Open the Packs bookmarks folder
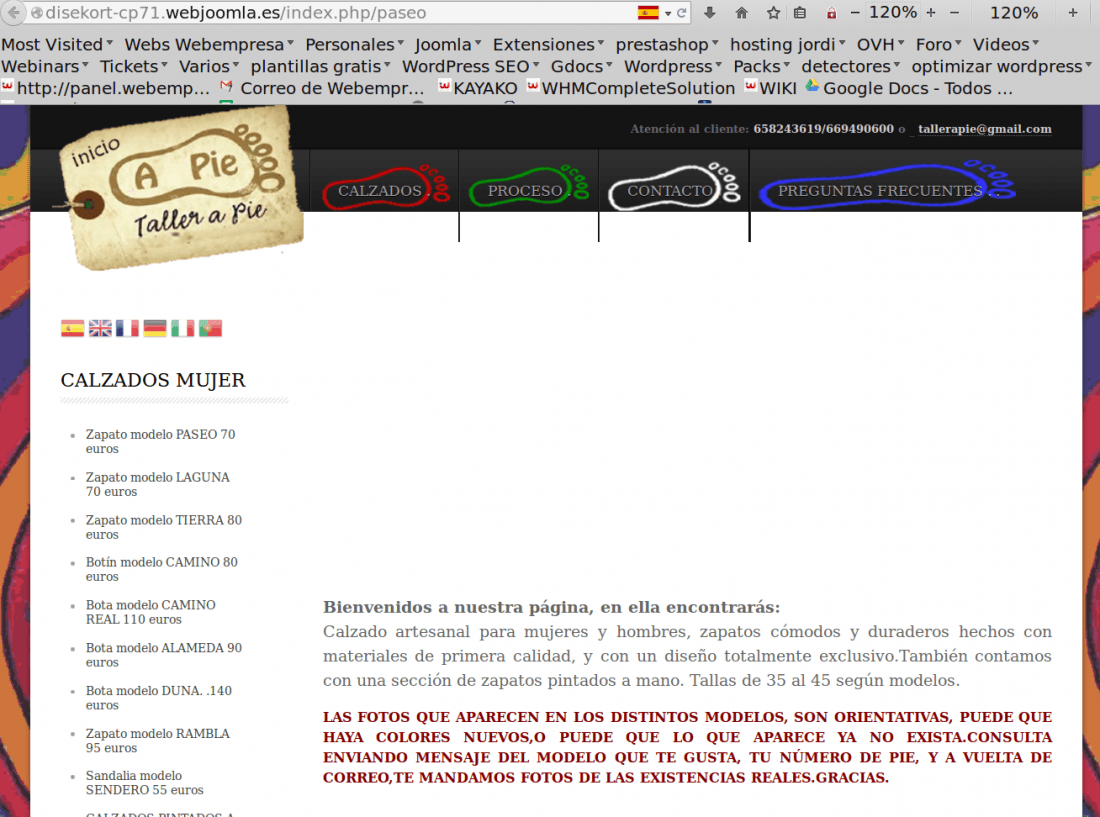 761,66
